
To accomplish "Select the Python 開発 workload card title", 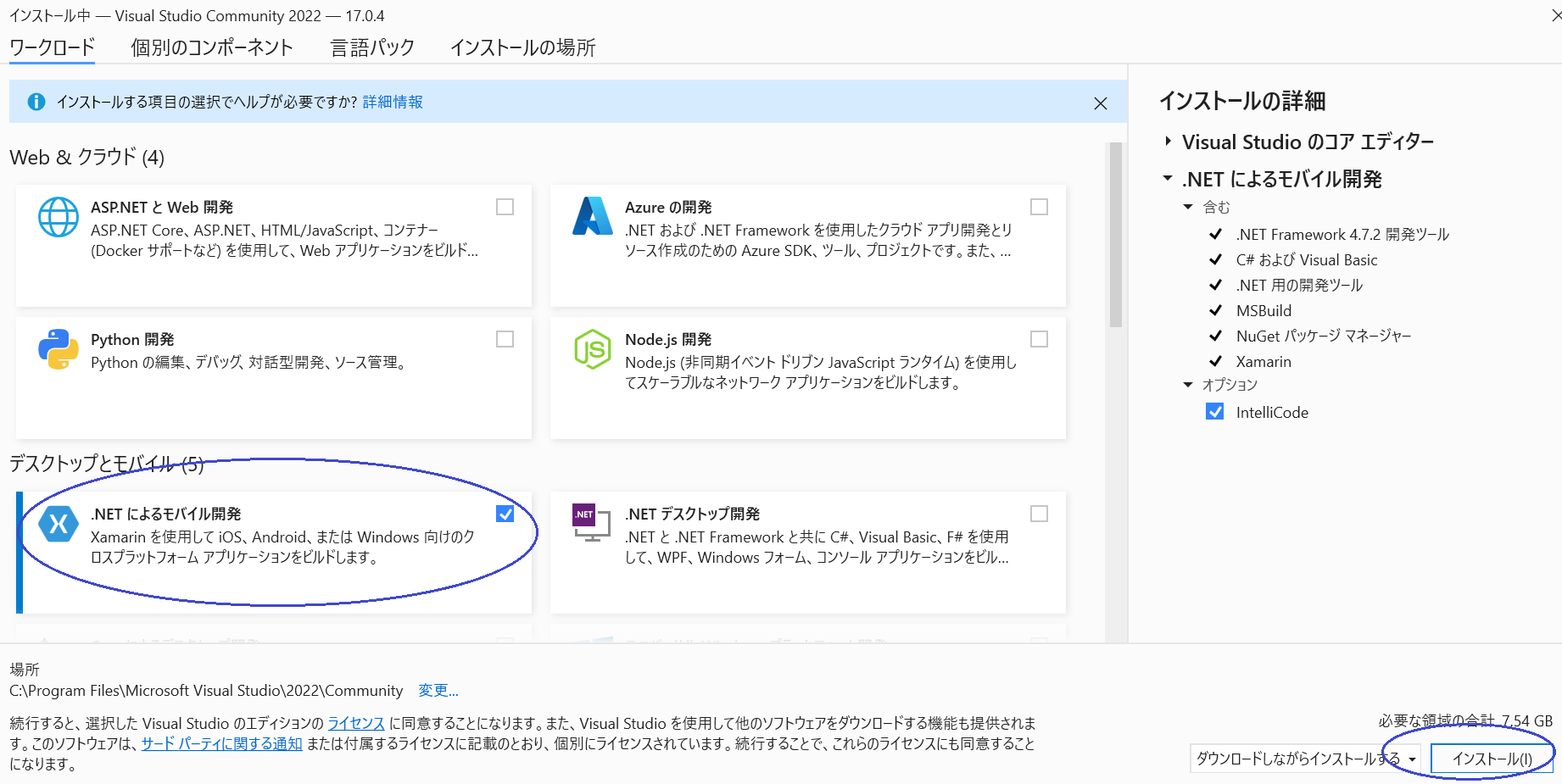I will (132, 340).
